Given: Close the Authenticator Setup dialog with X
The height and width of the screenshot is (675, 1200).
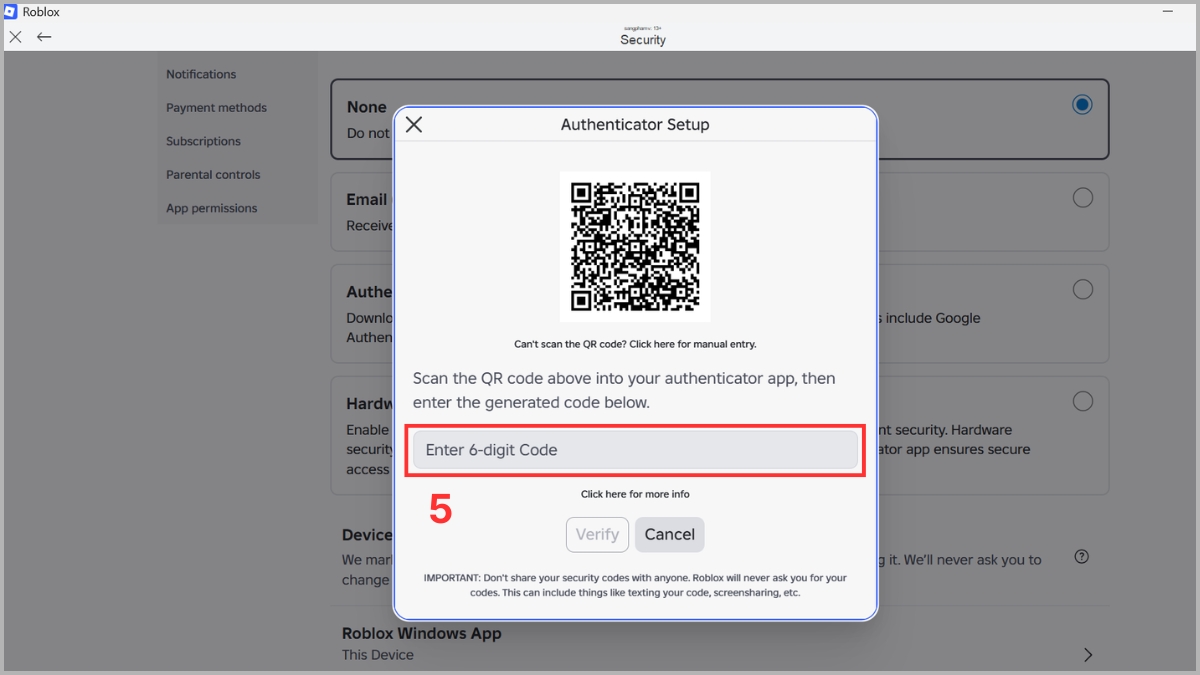Looking at the screenshot, I should click(x=414, y=125).
